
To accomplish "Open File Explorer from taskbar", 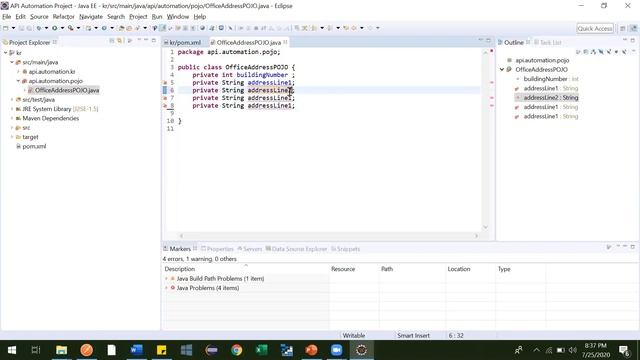I will pyautogui.click(x=62, y=350).
